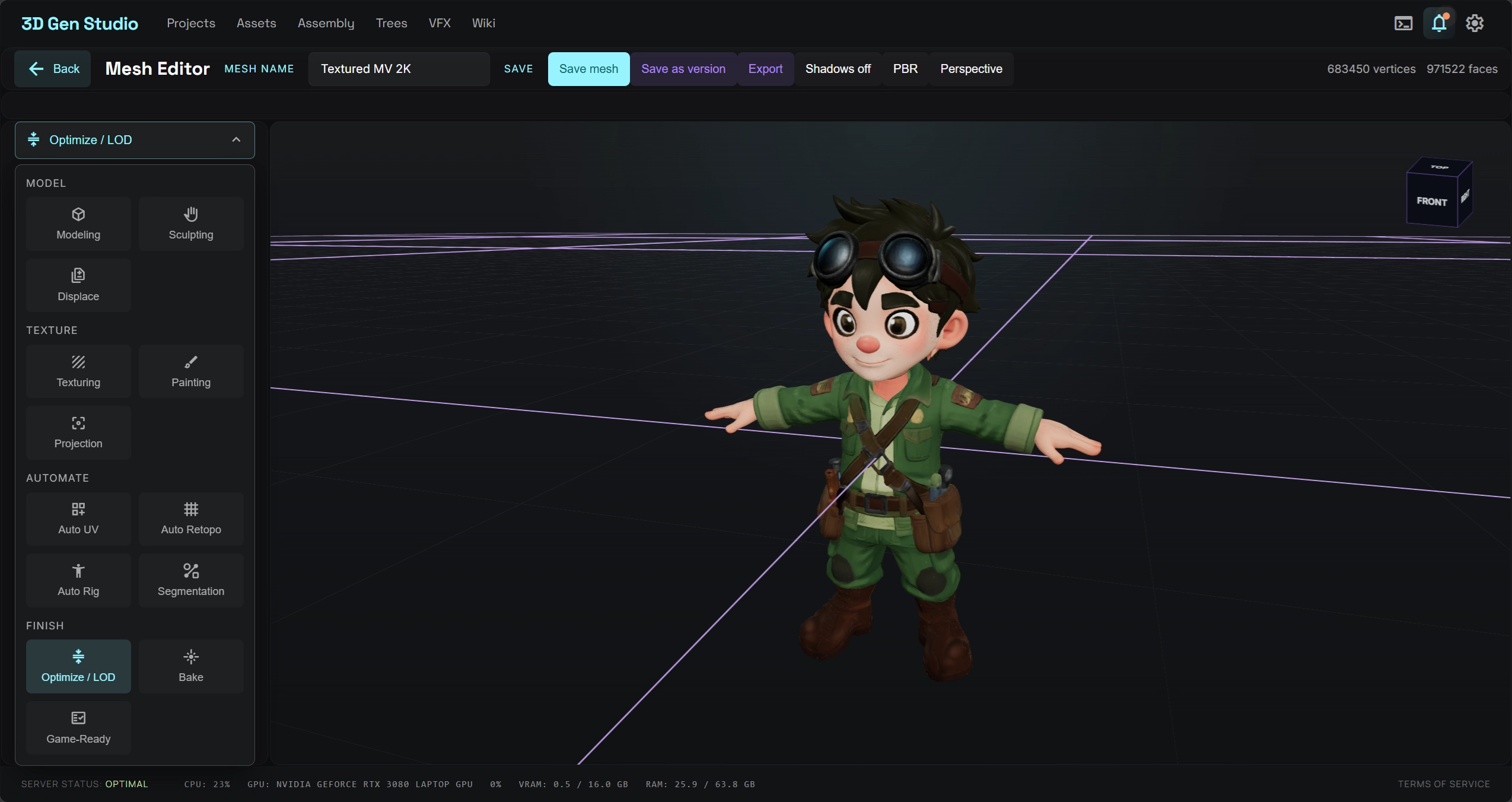This screenshot has width=1512, height=802.
Task: Open the Wiki page
Action: (x=483, y=23)
